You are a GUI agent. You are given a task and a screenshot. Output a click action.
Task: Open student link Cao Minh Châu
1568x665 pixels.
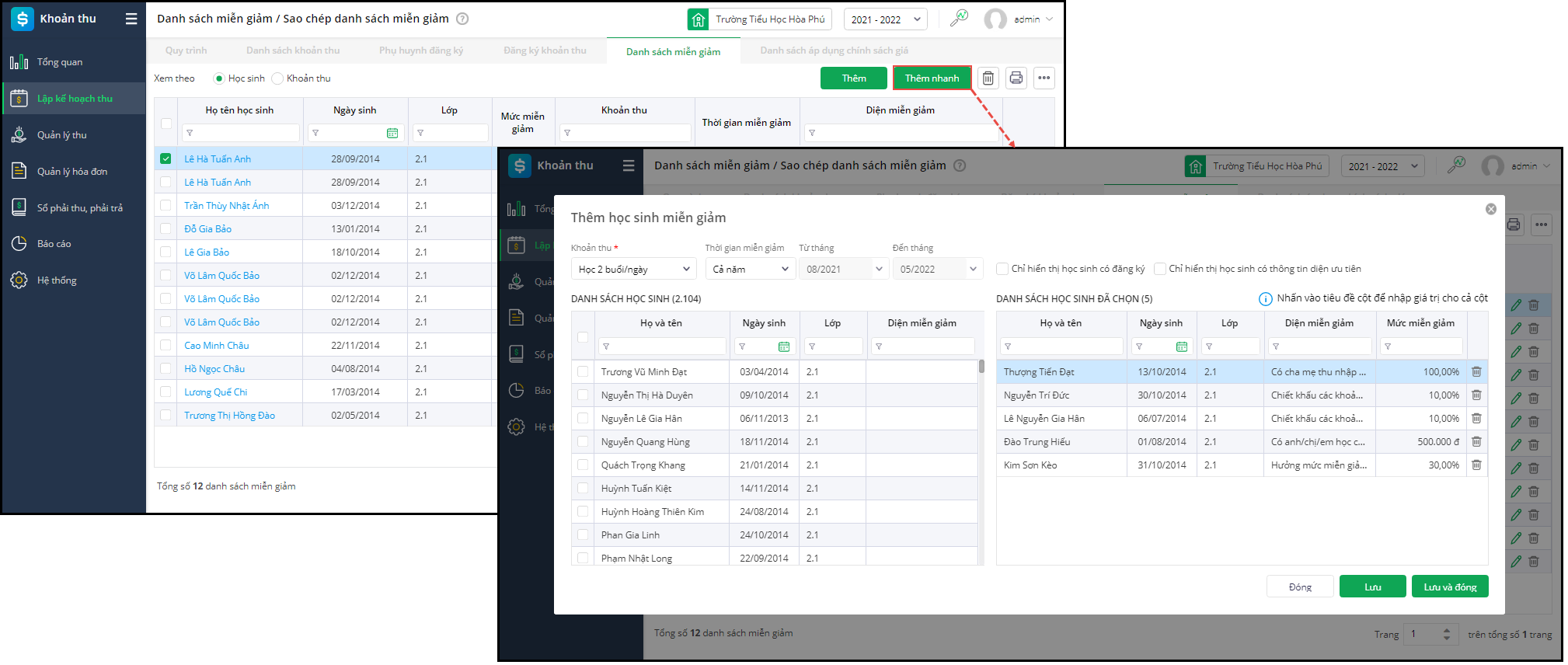(x=217, y=346)
